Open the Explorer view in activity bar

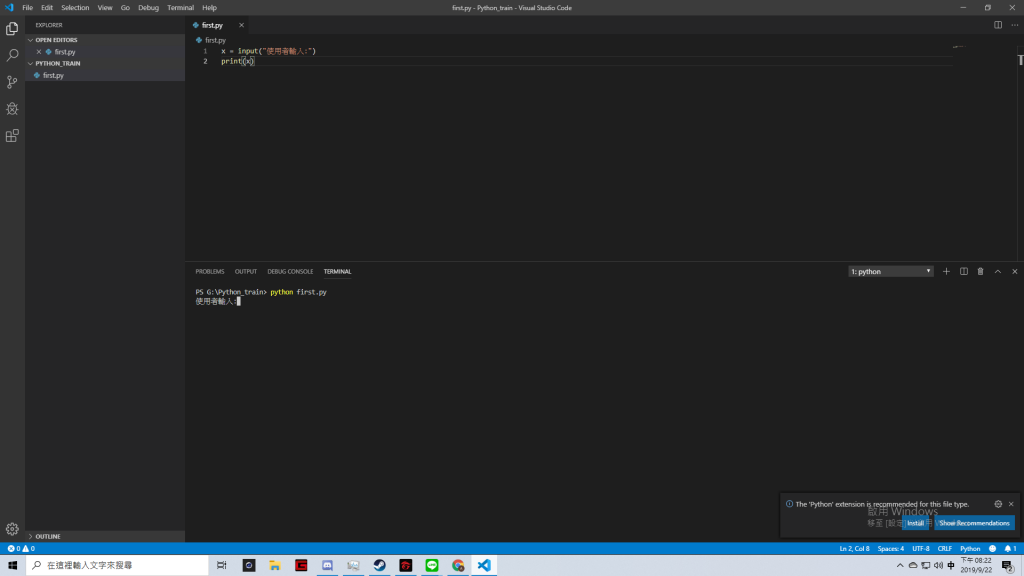[x=12, y=29]
